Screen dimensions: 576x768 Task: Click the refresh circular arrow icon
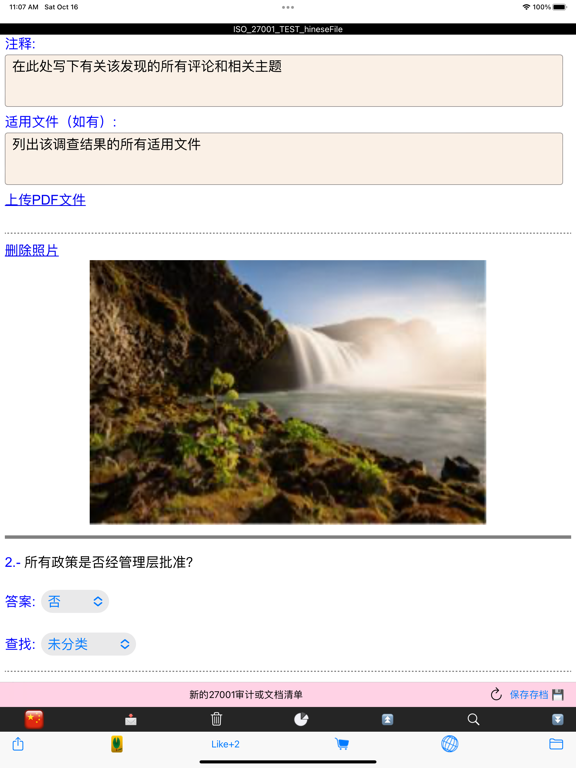(496, 694)
